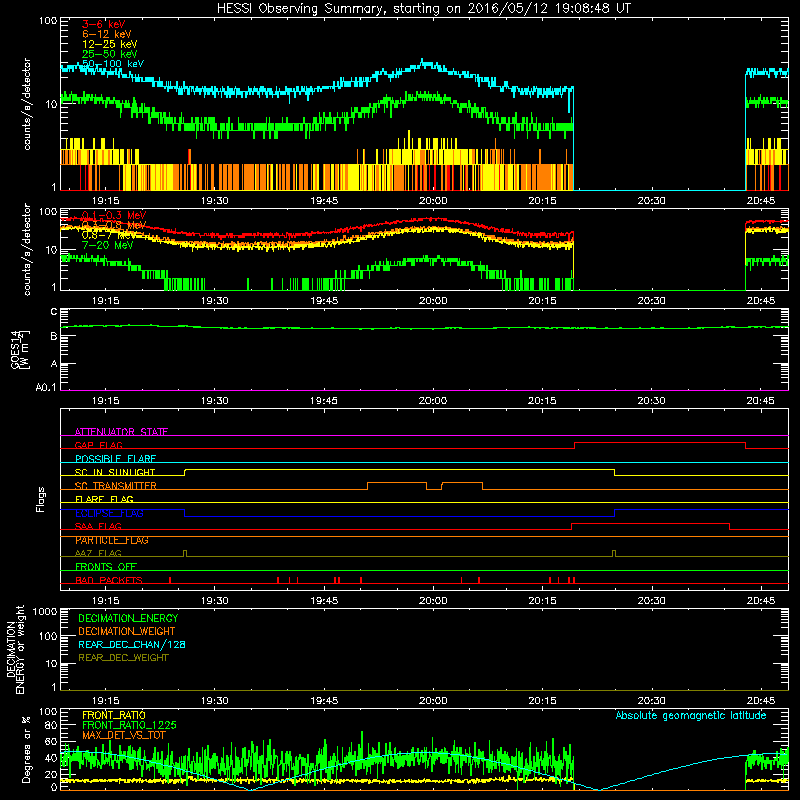Image resolution: width=800 pixels, height=800 pixels.
Task: Select the PARTICLE_FLAG label
Action: [112, 540]
